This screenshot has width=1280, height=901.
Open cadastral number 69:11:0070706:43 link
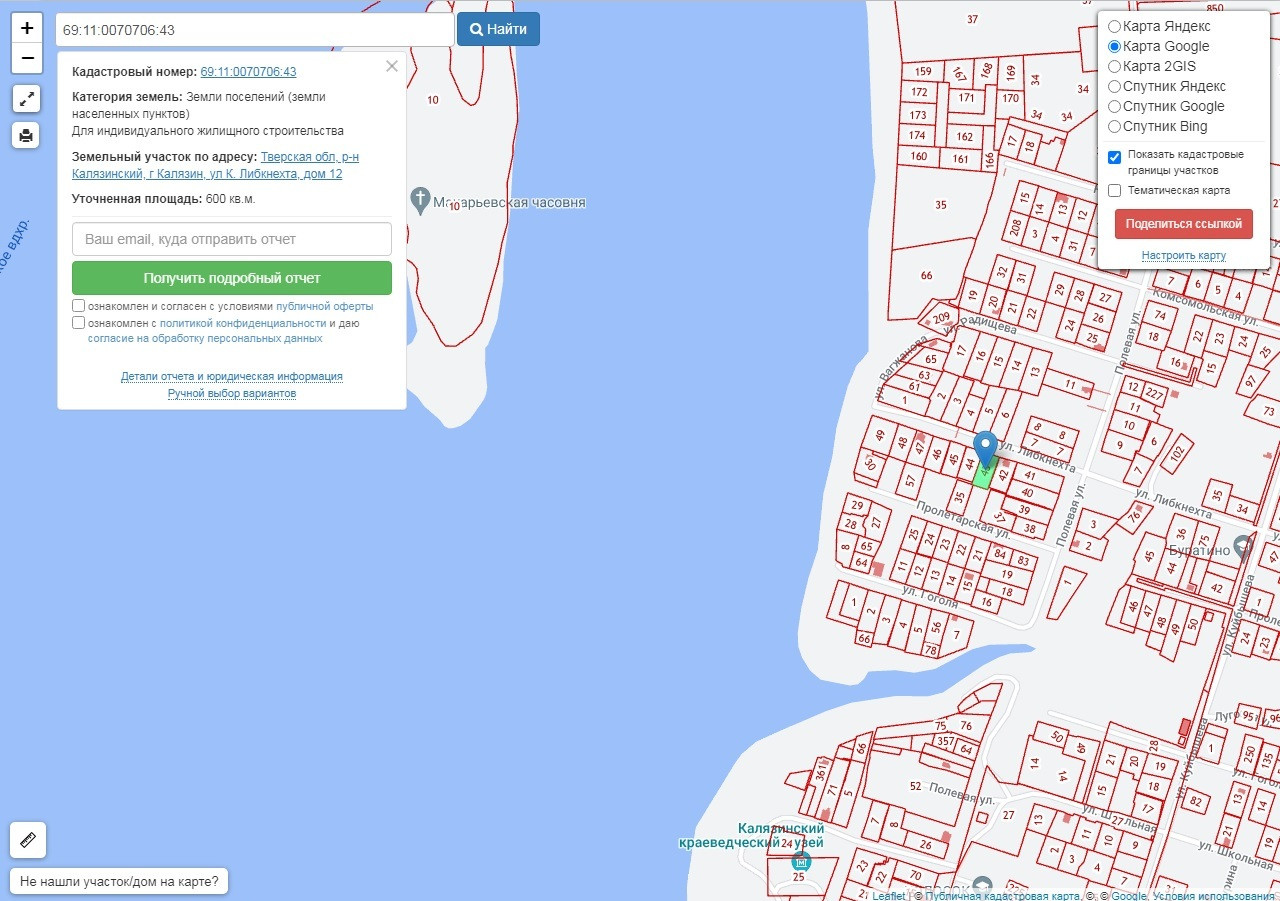pyautogui.click(x=248, y=72)
